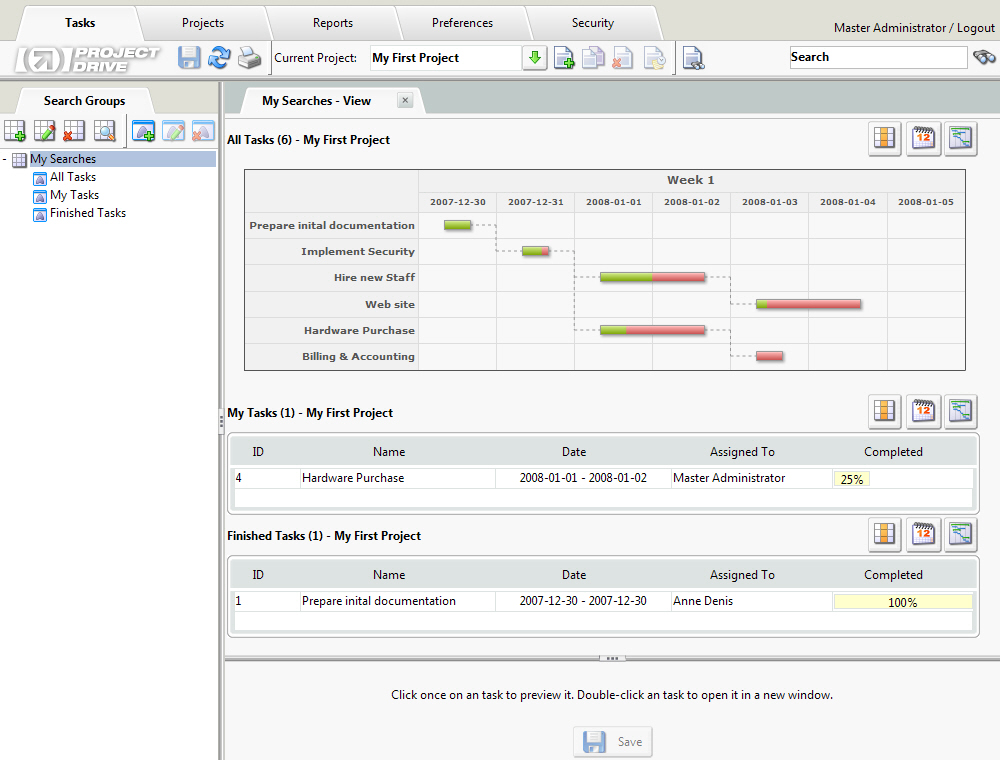Edit search group with grid-pencil icon
This screenshot has width=1000, height=760.
(45, 131)
